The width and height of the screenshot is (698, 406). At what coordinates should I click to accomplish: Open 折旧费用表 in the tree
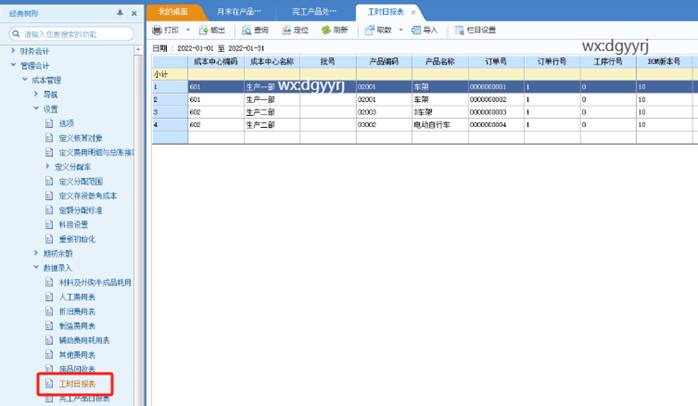pyautogui.click(x=77, y=311)
